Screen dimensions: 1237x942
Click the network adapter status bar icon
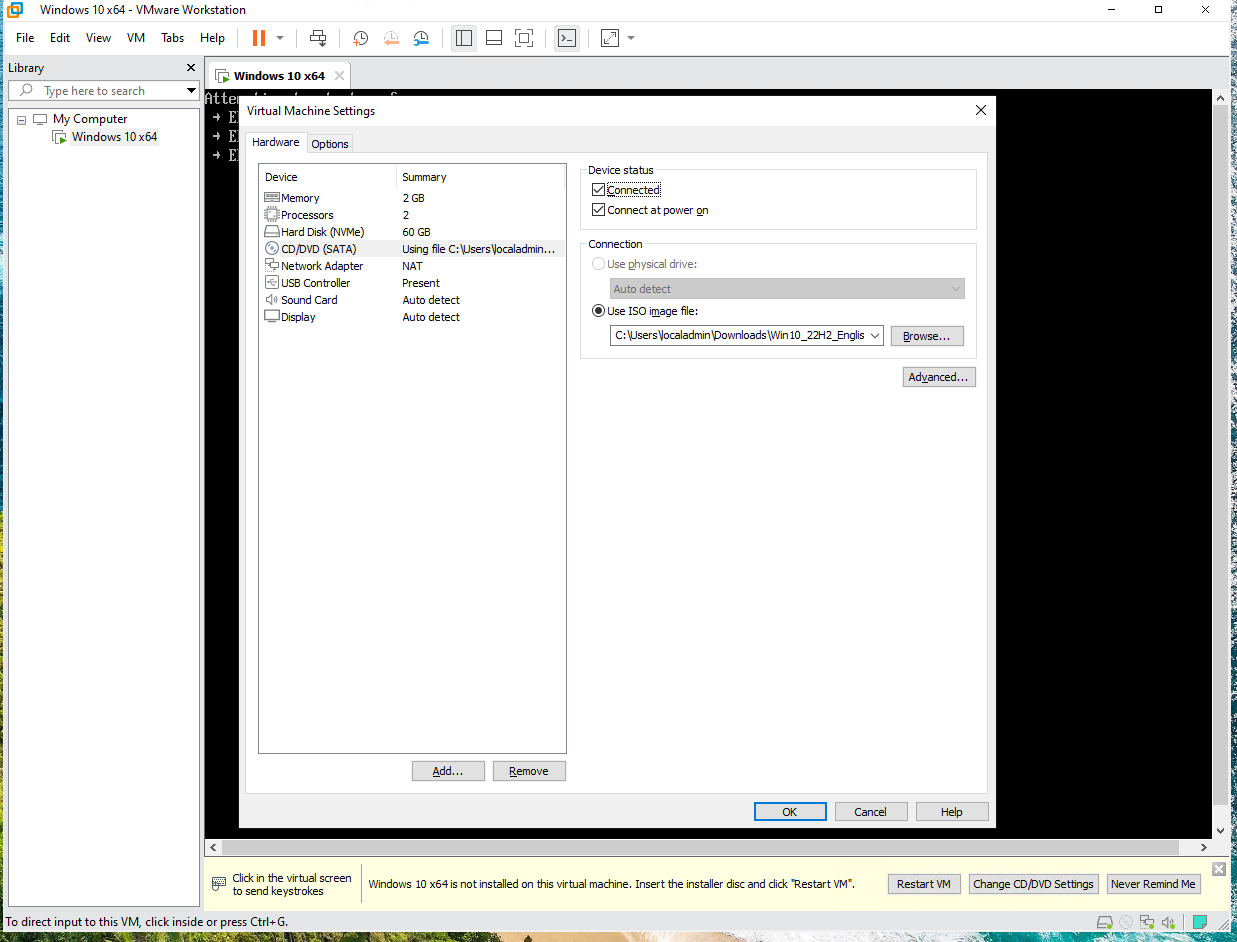click(1147, 922)
